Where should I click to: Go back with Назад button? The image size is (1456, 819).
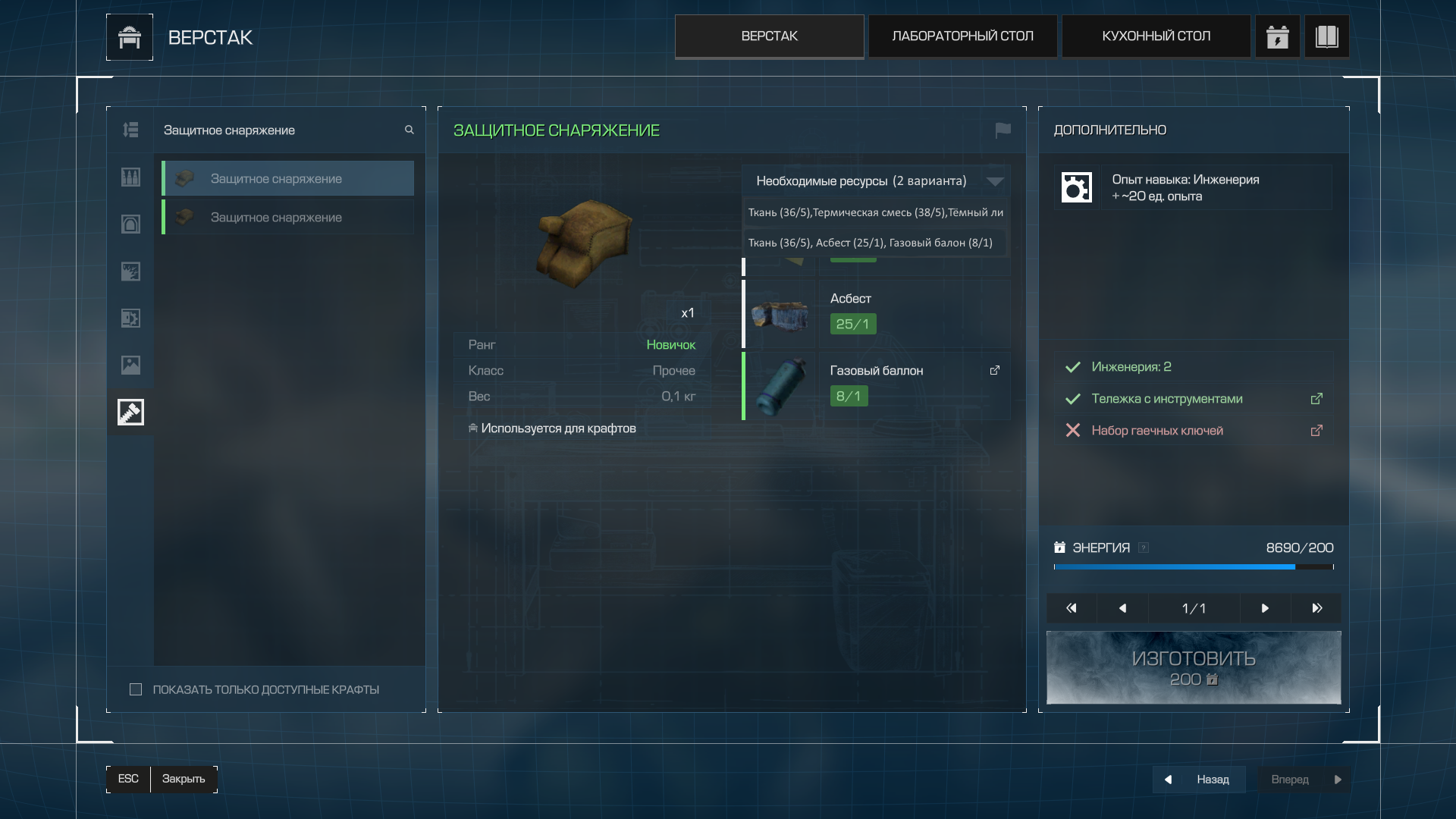coord(1199,780)
